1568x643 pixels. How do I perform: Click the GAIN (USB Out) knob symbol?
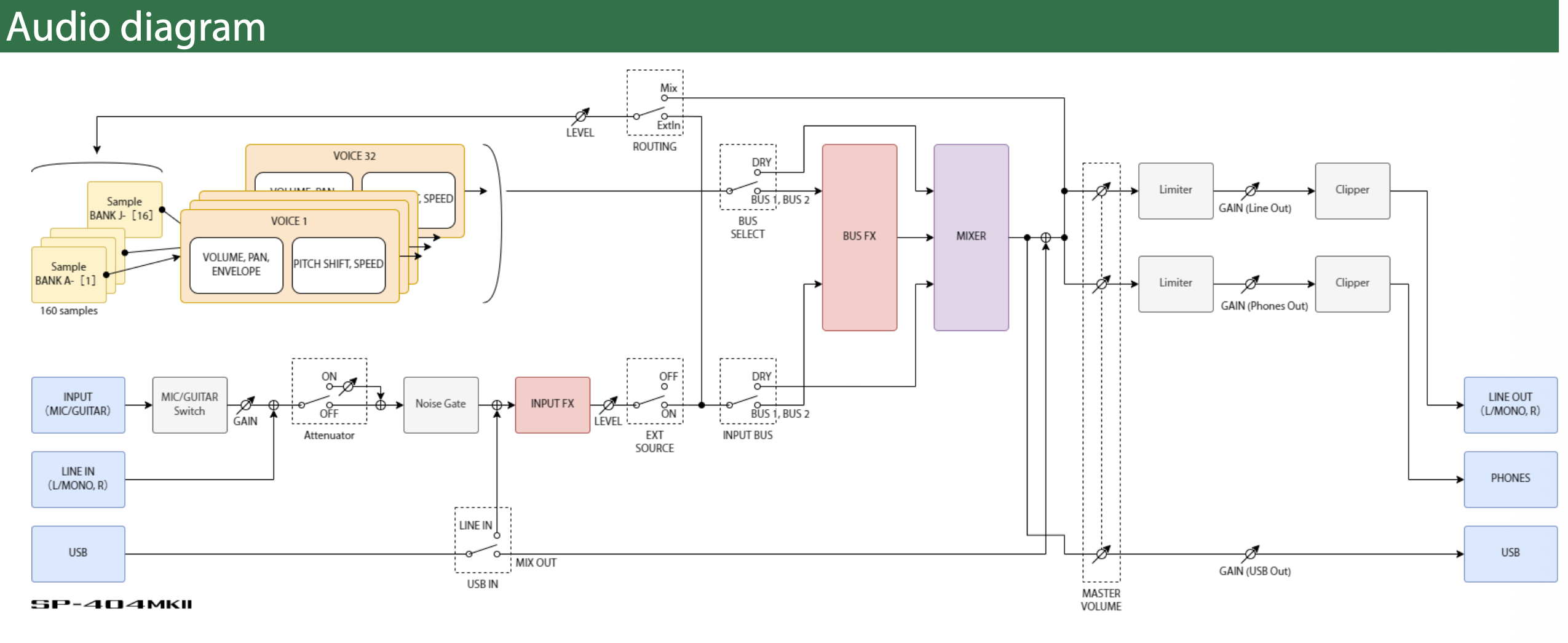click(x=1249, y=554)
